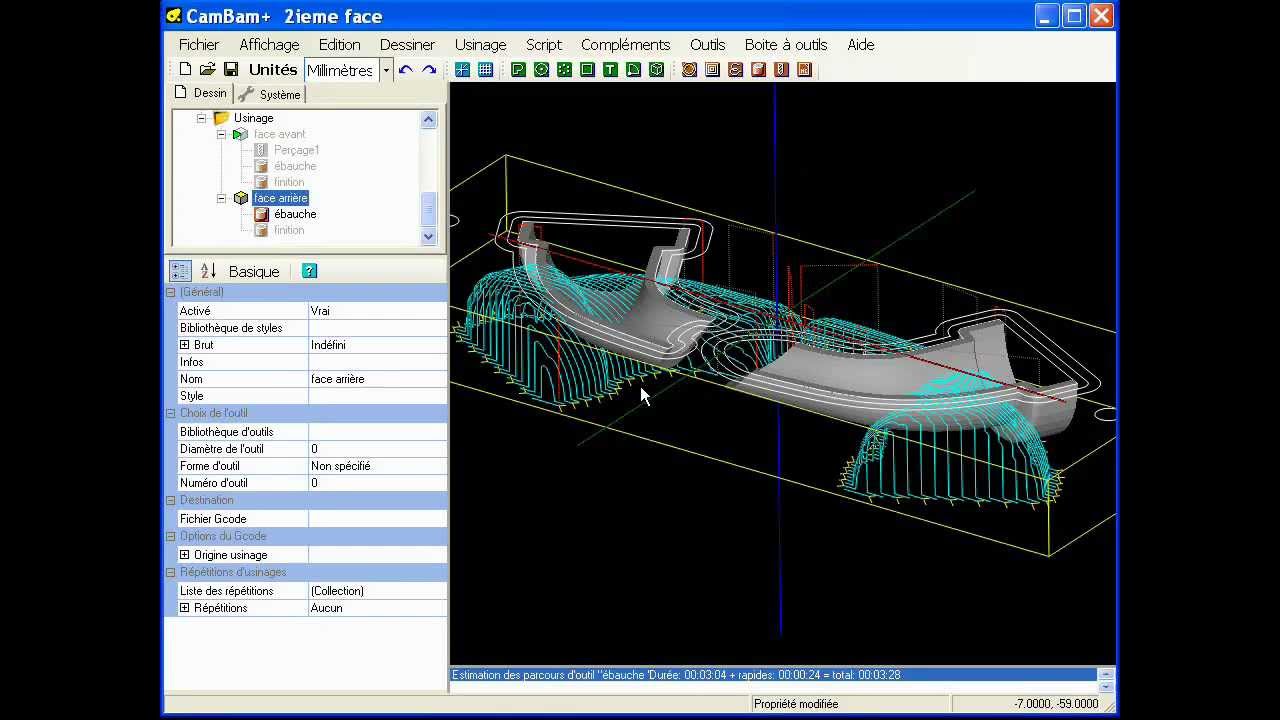1280x720 pixels.
Task: Toggle the Basique property display mode
Action: (254, 271)
